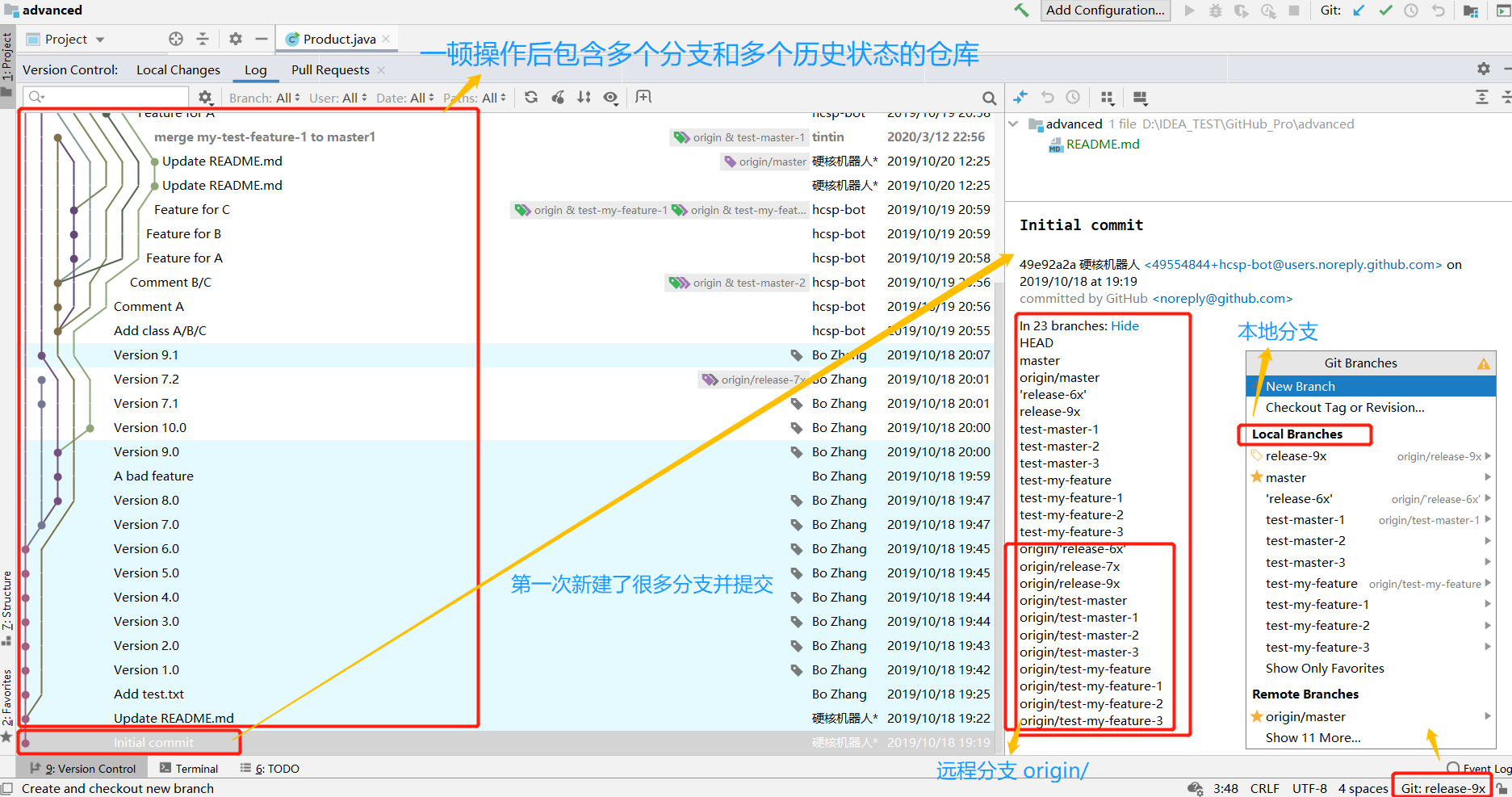This screenshot has height=797, width=1512.
Task: Open the User: All filter dropdown
Action: point(337,98)
